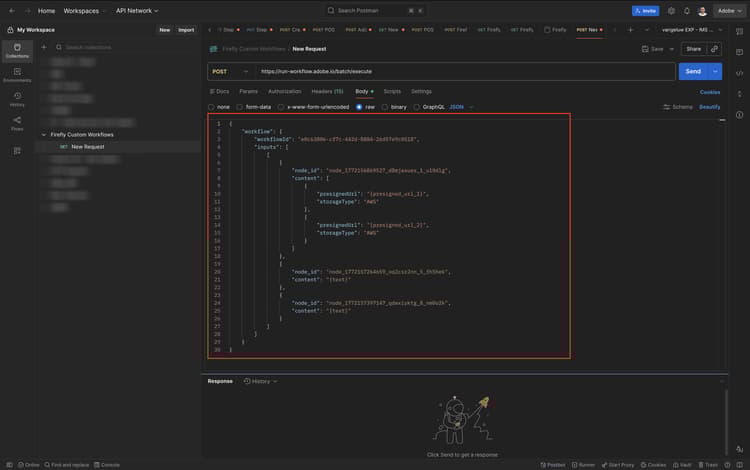750x470 pixels.
Task: Click the Beautify link
Action: [x=709, y=106]
